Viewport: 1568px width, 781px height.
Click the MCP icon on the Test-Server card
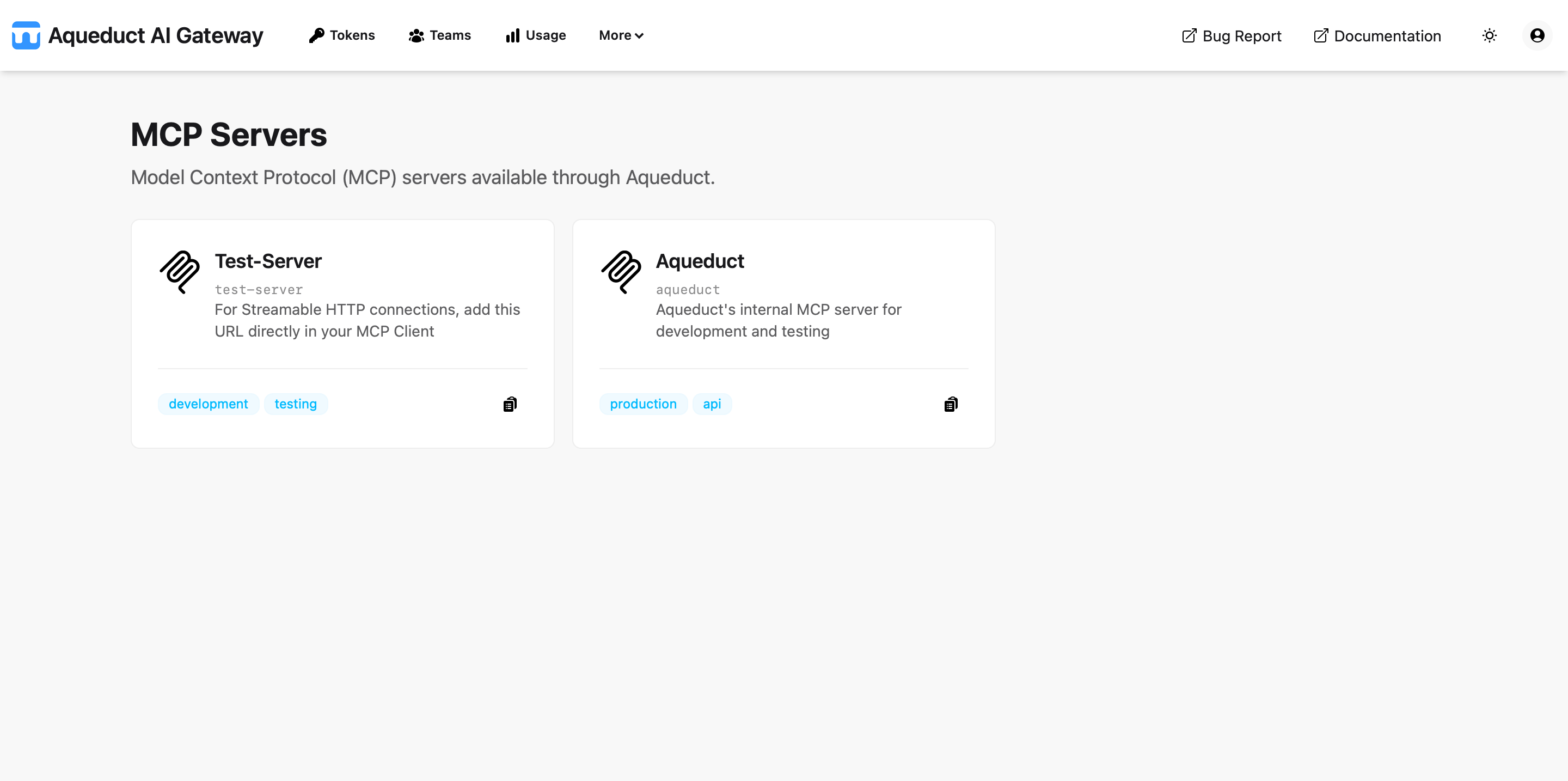click(180, 272)
